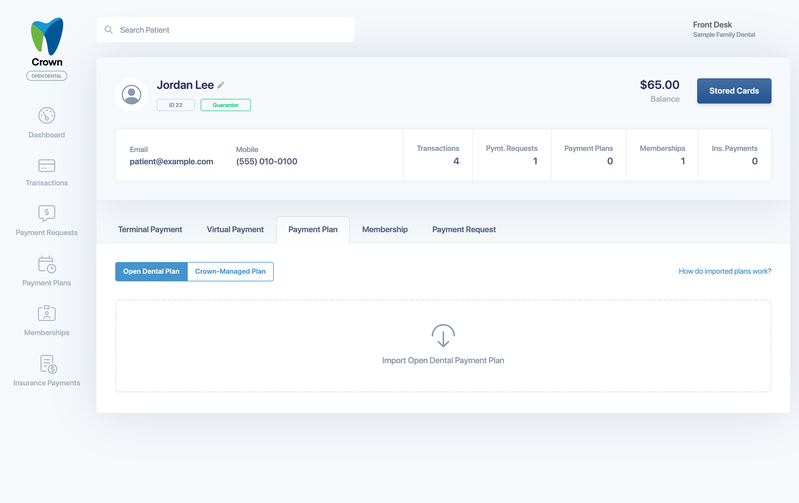Click the search magnifier icon
799x503 pixels.
coord(109,30)
